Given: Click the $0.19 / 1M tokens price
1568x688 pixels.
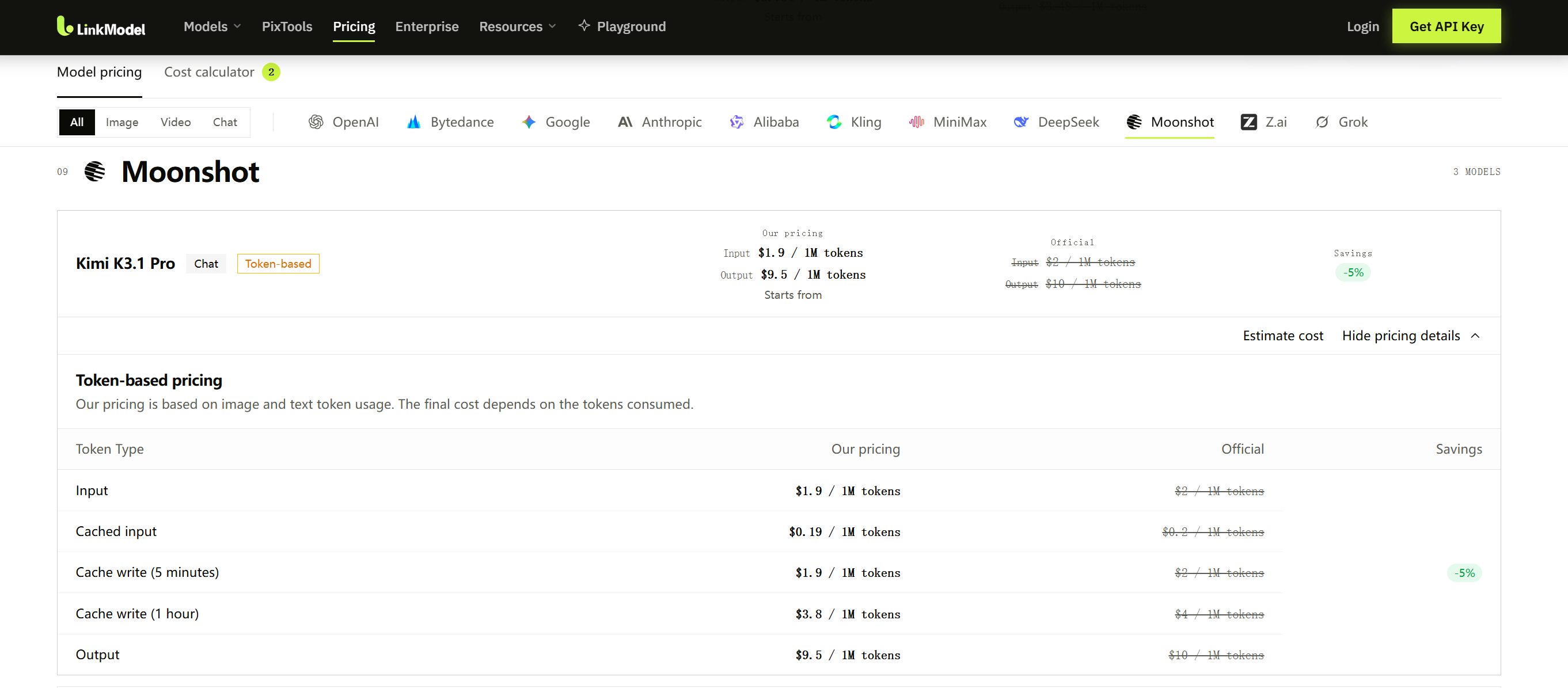Looking at the screenshot, I should pos(844,531).
